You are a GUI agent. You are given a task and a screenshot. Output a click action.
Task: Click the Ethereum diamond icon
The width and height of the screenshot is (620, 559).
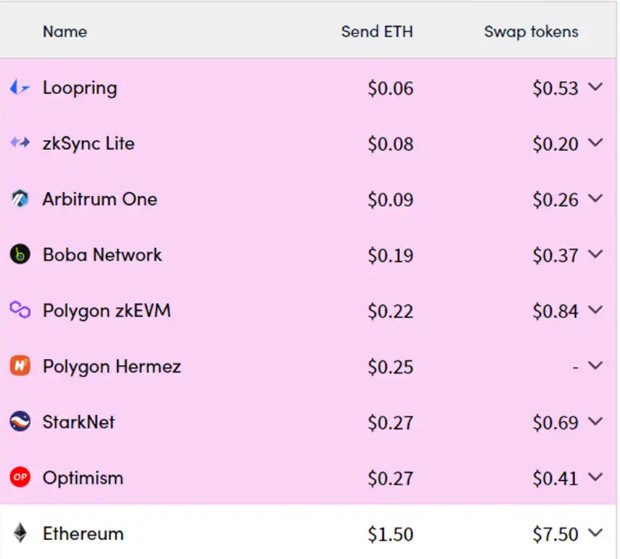(20, 533)
